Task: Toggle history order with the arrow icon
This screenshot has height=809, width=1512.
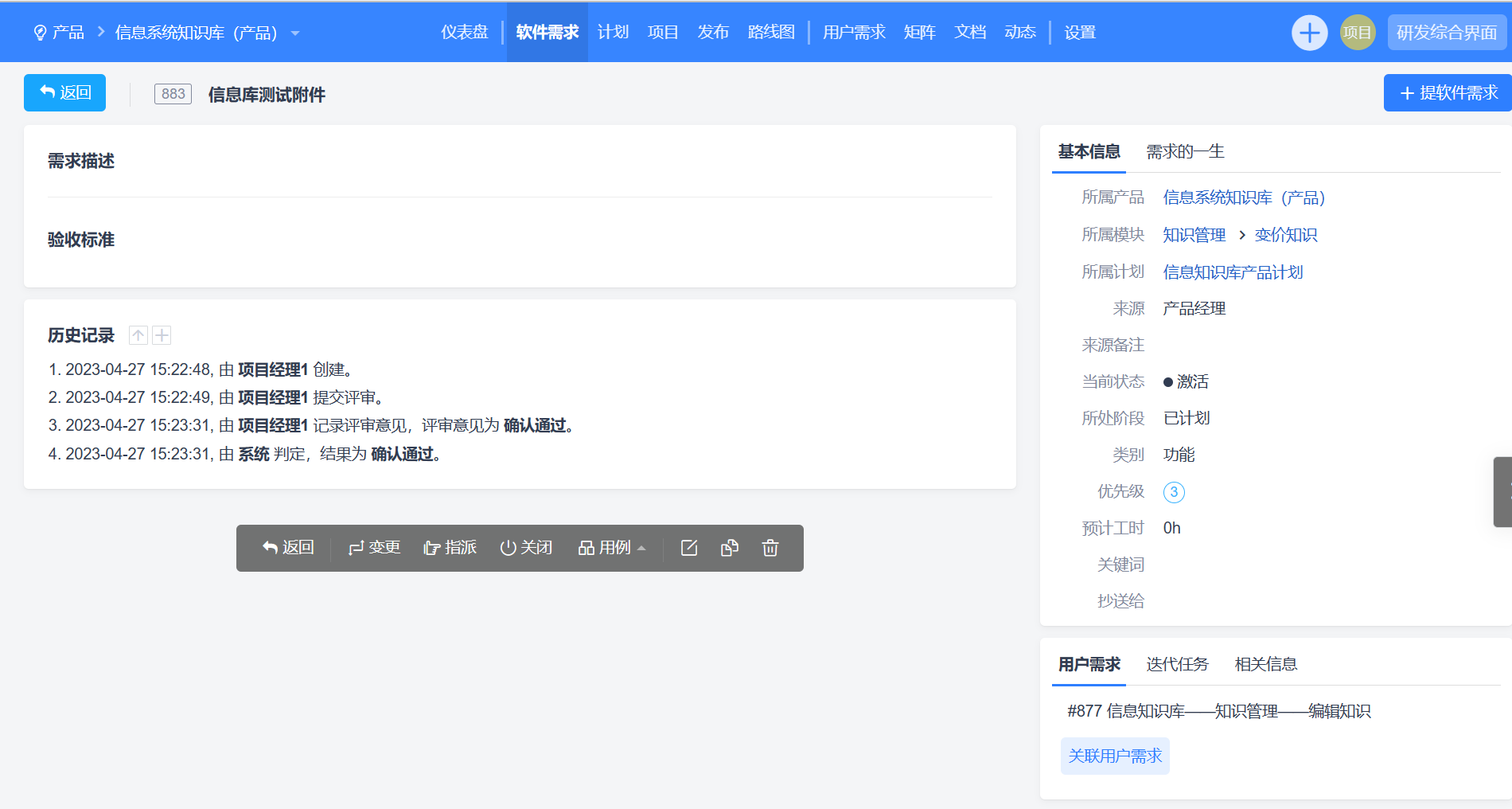Action: point(138,335)
